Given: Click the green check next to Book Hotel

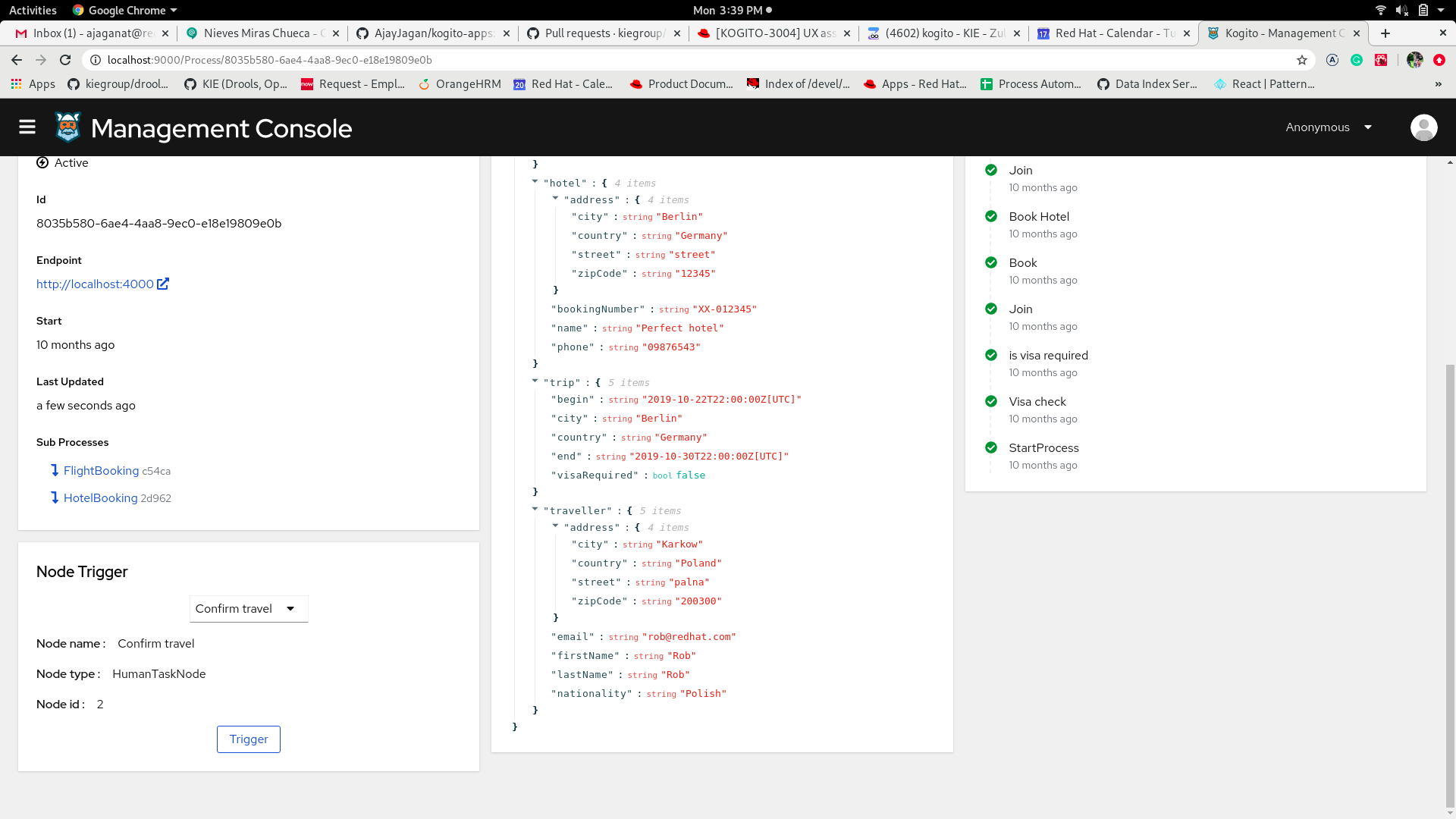Looking at the screenshot, I should point(990,216).
